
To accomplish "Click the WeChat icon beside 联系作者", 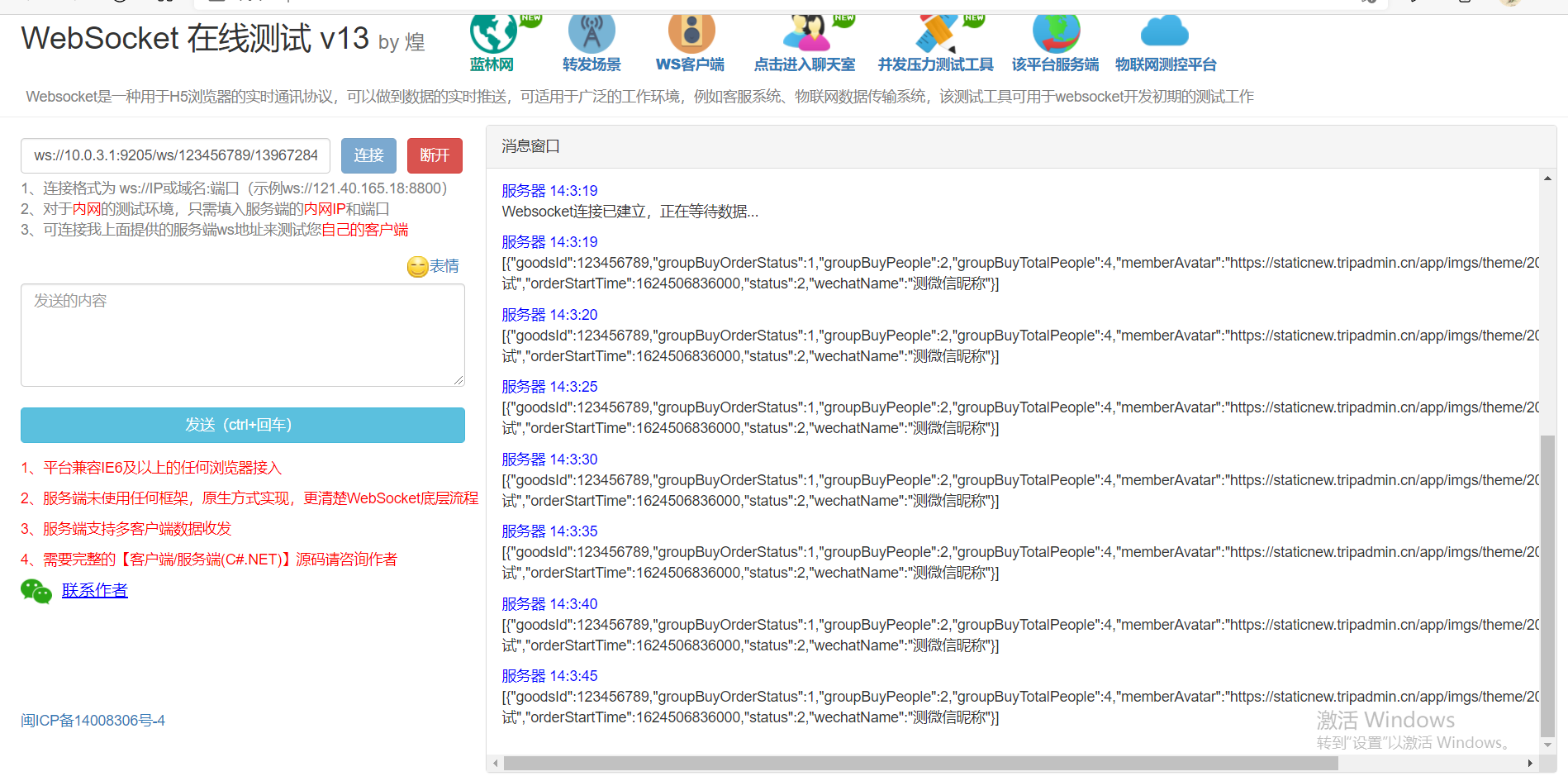I will click(36, 591).
